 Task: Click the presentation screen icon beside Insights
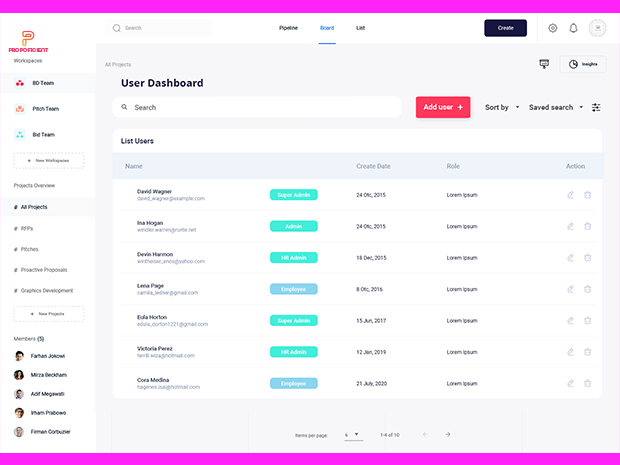tap(544, 63)
